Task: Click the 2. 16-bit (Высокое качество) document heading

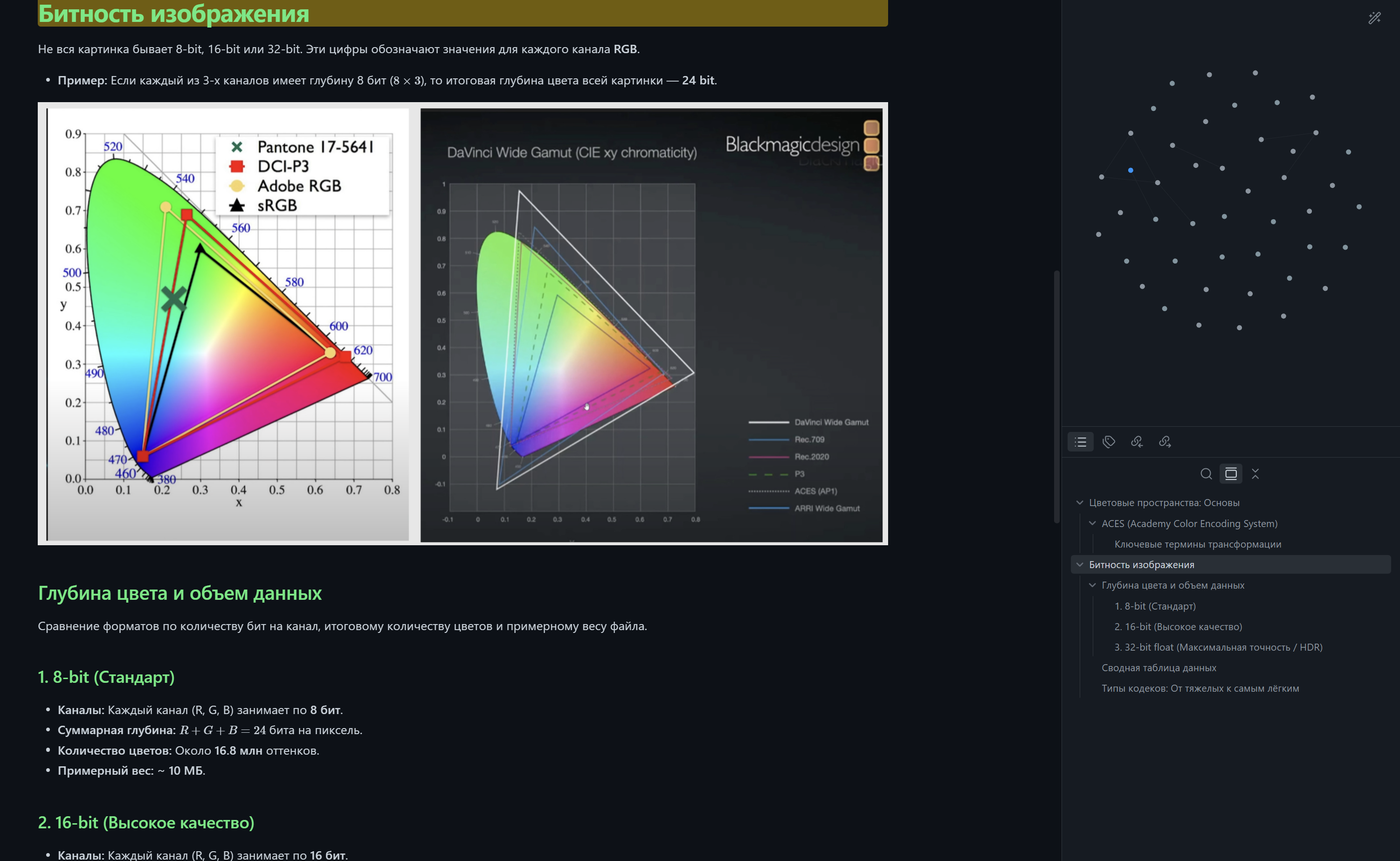Action: [x=146, y=823]
